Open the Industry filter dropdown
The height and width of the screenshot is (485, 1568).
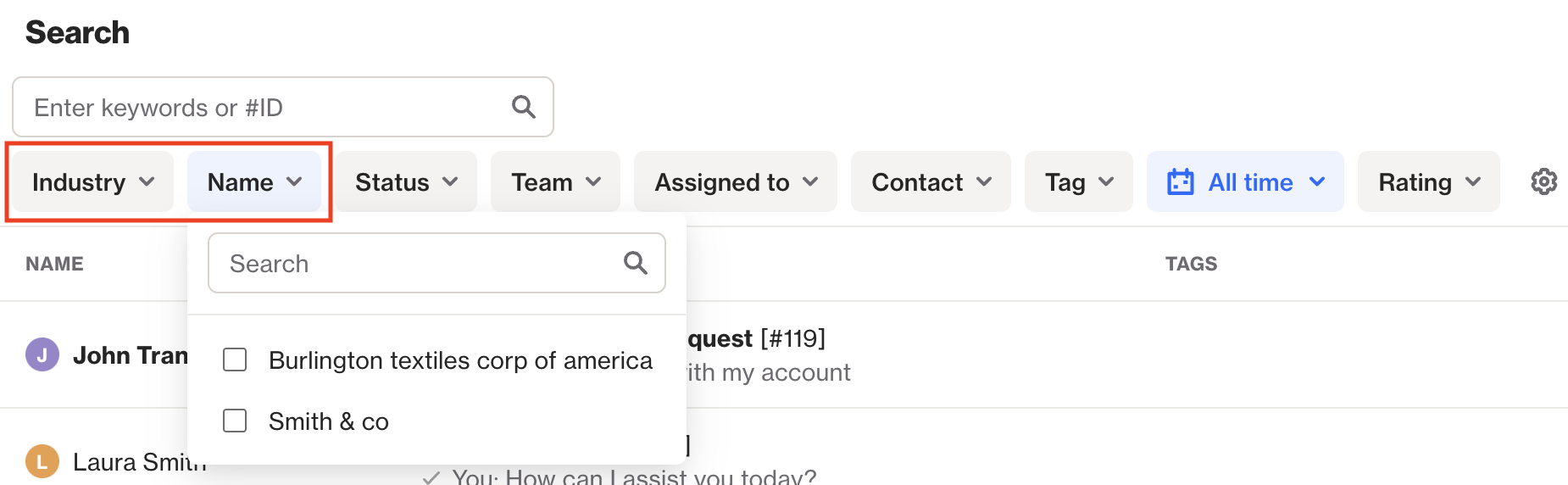click(93, 181)
